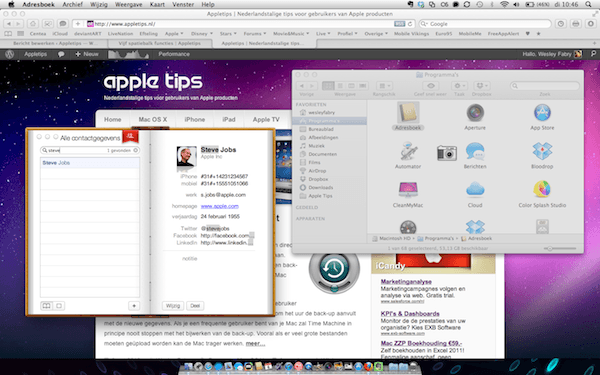Open www.apple.com homepage link

(x=220, y=206)
